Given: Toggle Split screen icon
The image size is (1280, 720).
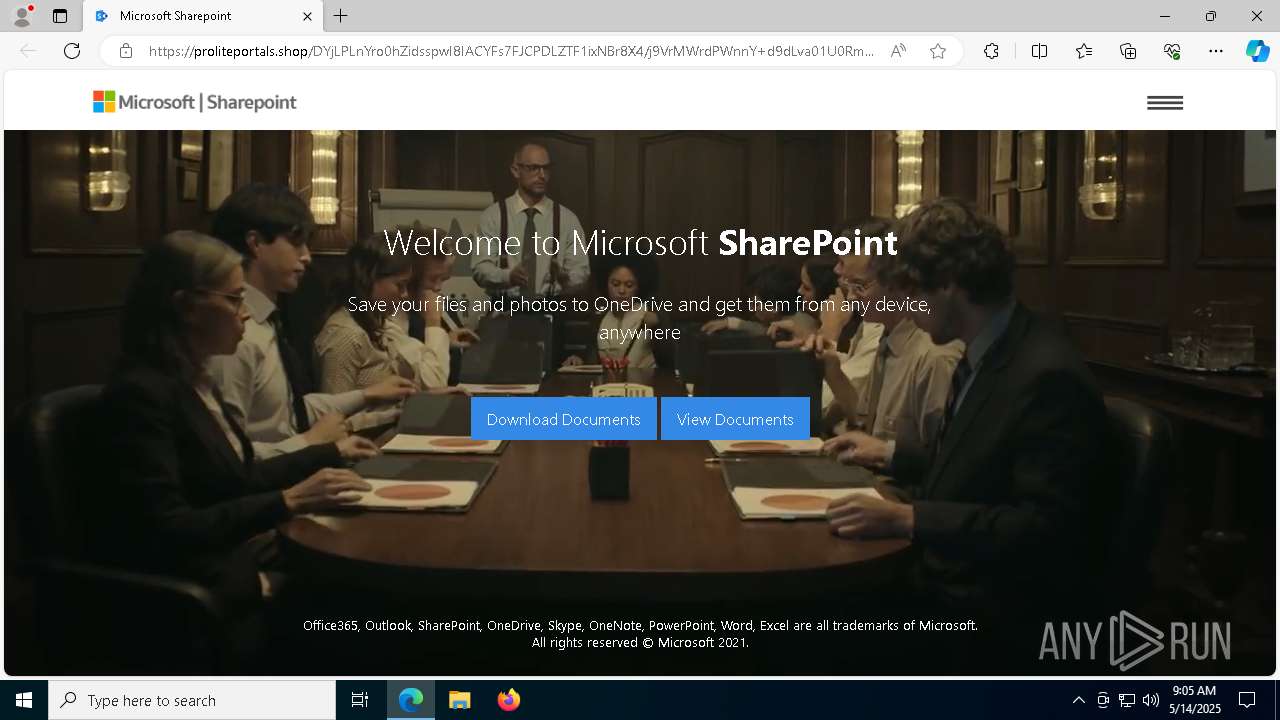Looking at the screenshot, I should click(1039, 51).
